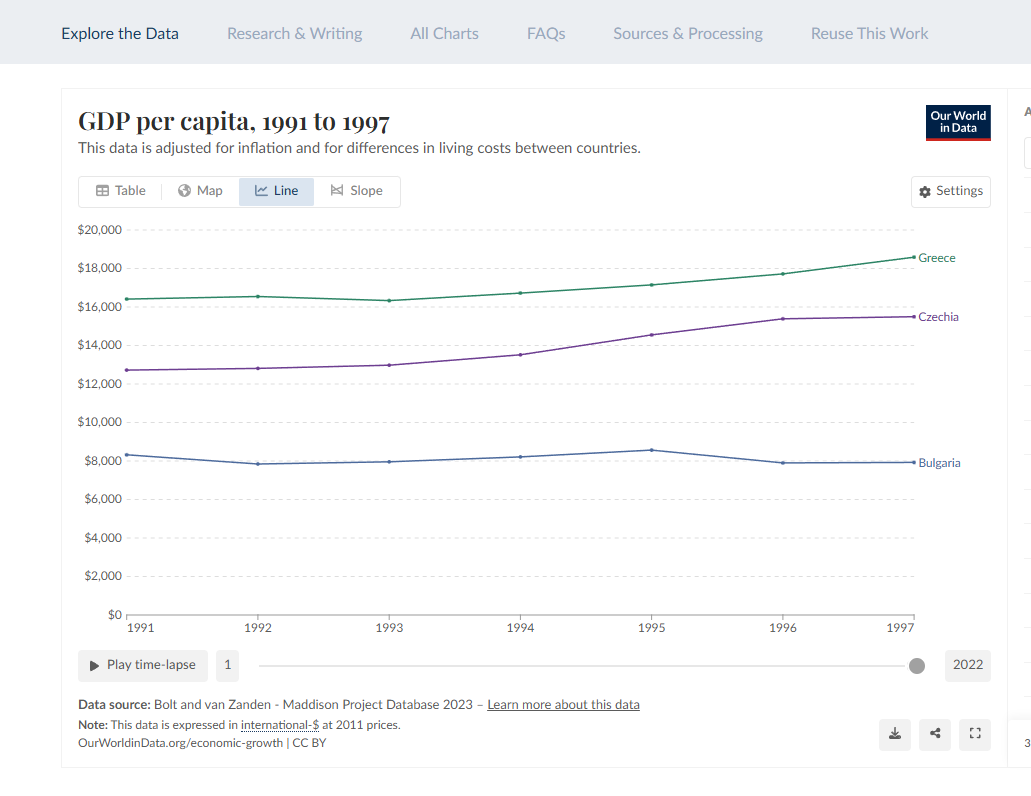Start the Play time-lapse control
Screen dimensions: 1031x796
point(143,665)
